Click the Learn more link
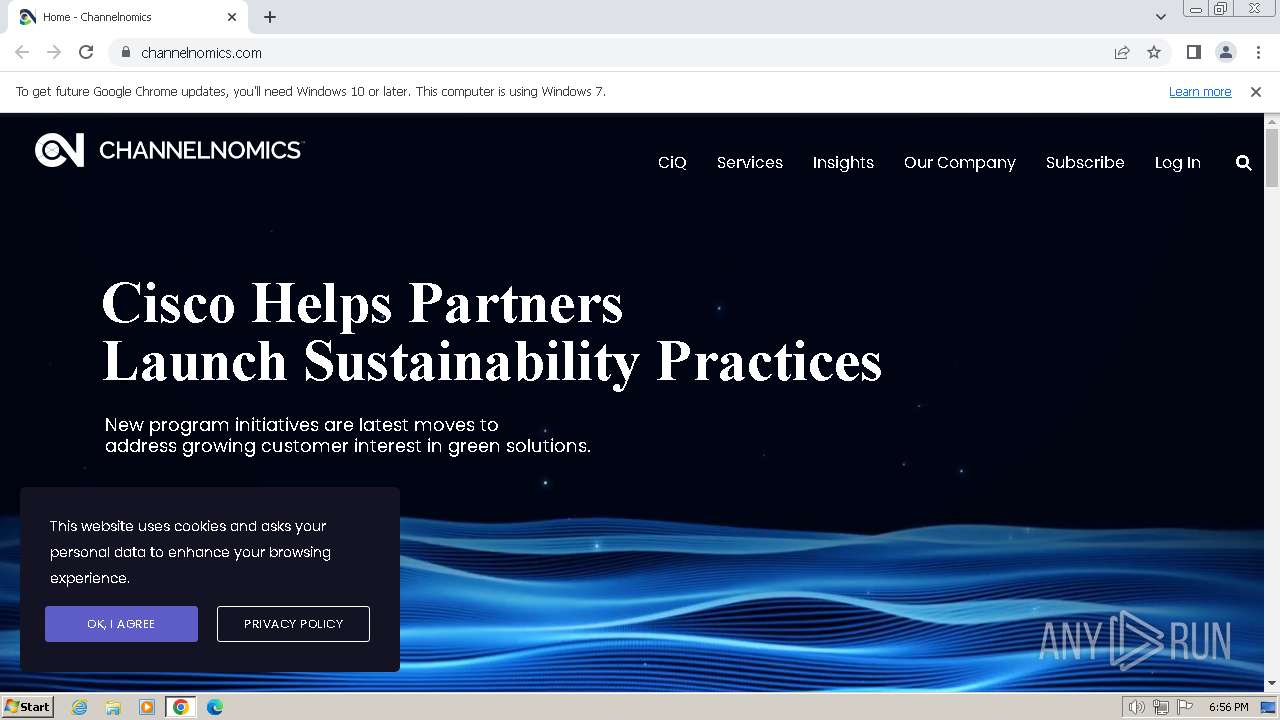 [x=1200, y=91]
